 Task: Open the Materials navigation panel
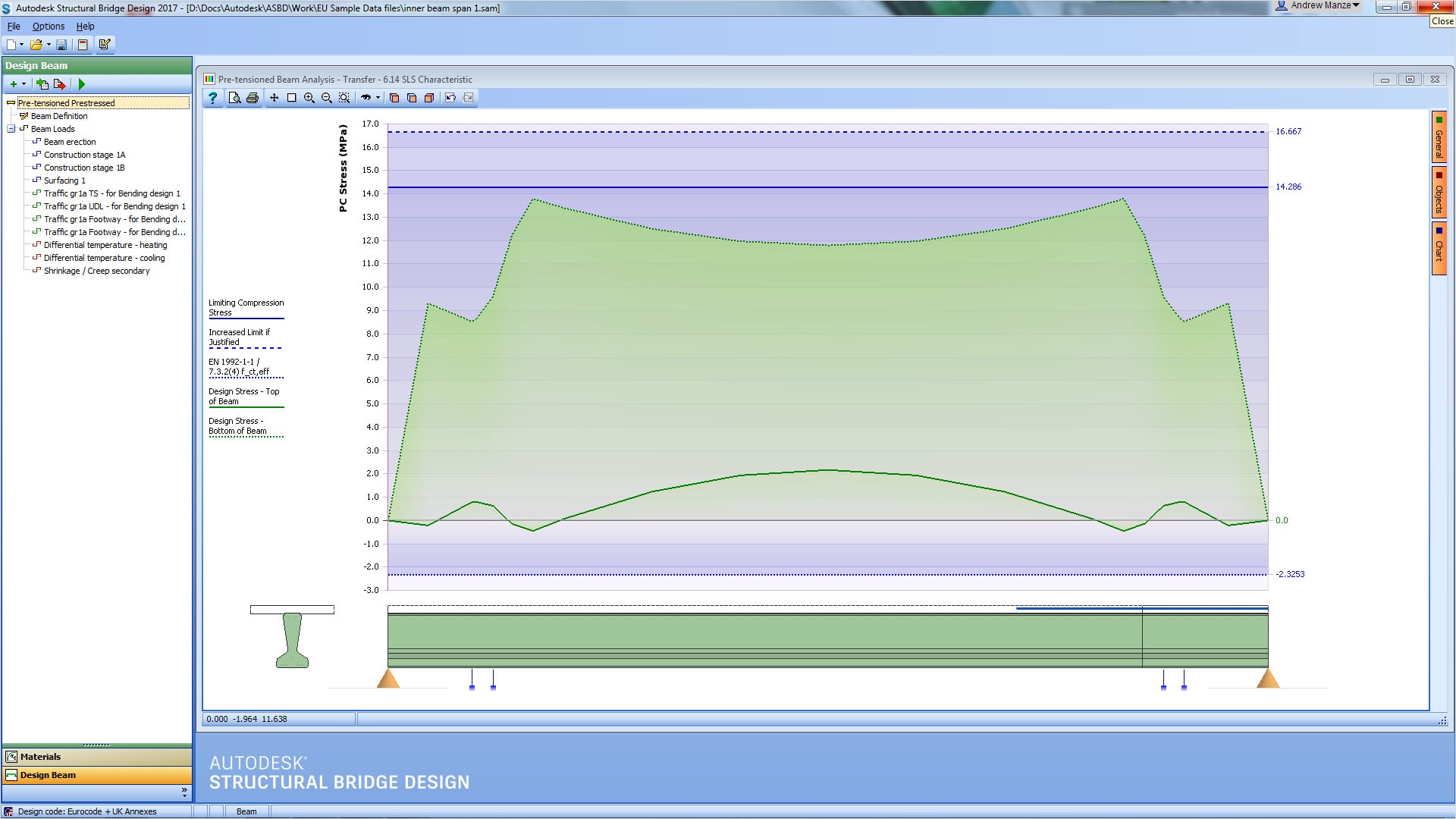pos(40,757)
